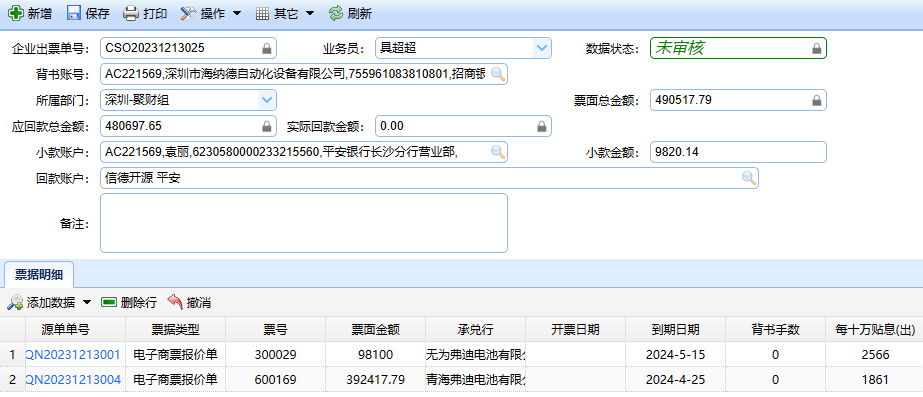Click lock icon in 企业出票单号 field
Screen dimensions: 923x397
(x=267, y=48)
